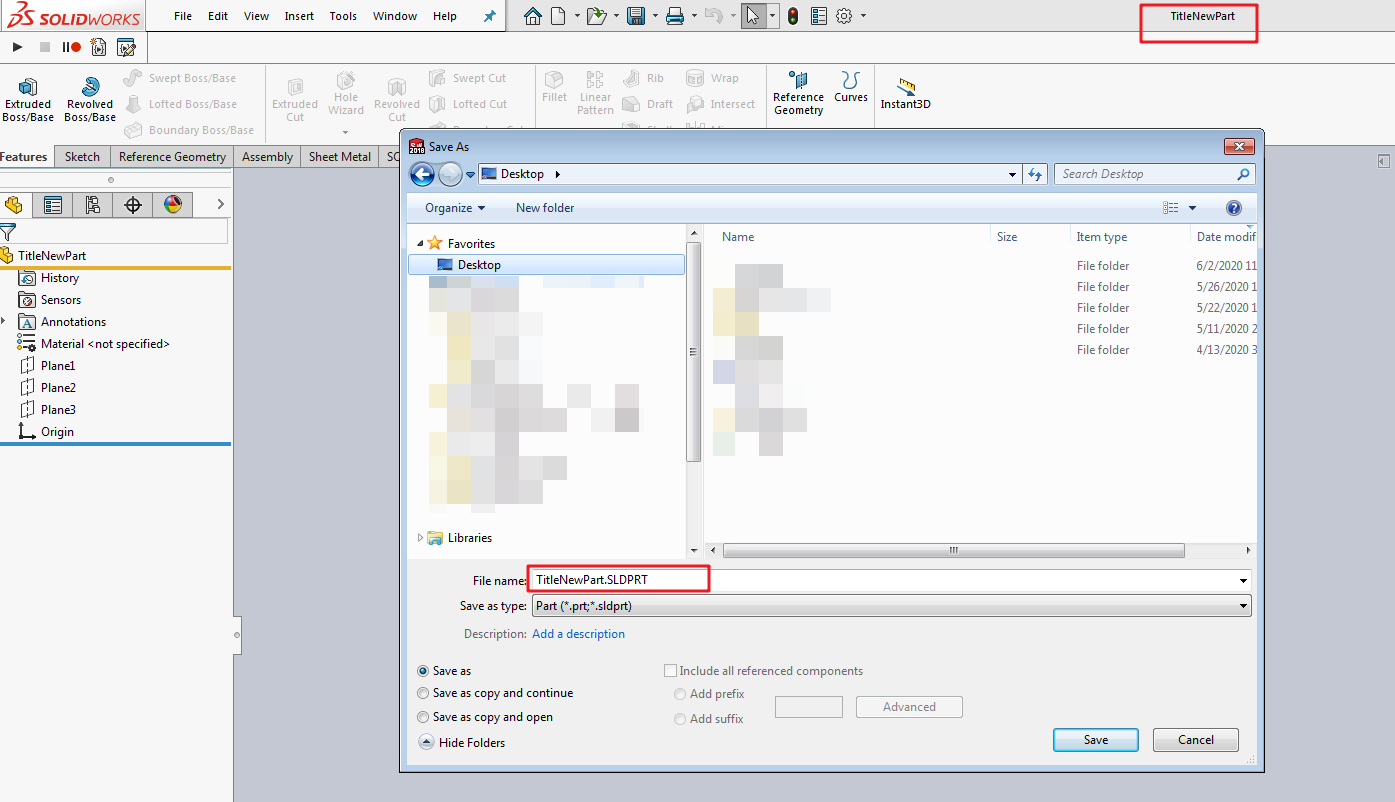Expand the address bar path dropdown

[x=1013, y=174]
